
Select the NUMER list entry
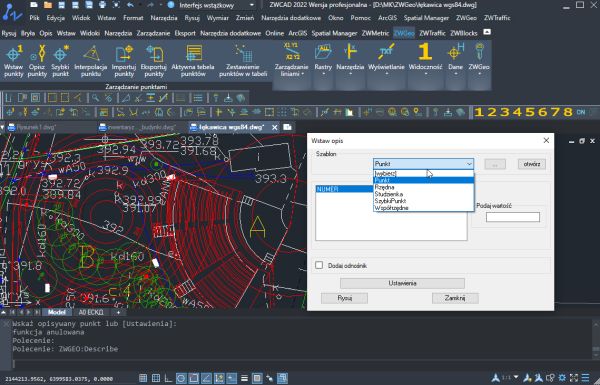pyautogui.click(x=344, y=189)
